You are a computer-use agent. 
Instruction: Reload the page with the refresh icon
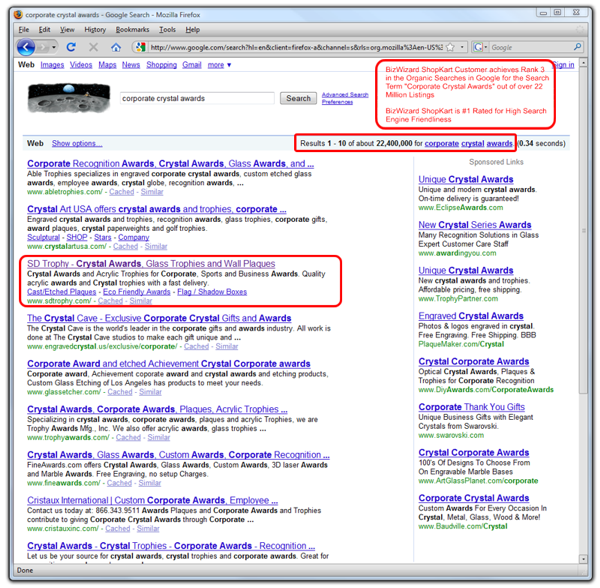(x=71, y=47)
